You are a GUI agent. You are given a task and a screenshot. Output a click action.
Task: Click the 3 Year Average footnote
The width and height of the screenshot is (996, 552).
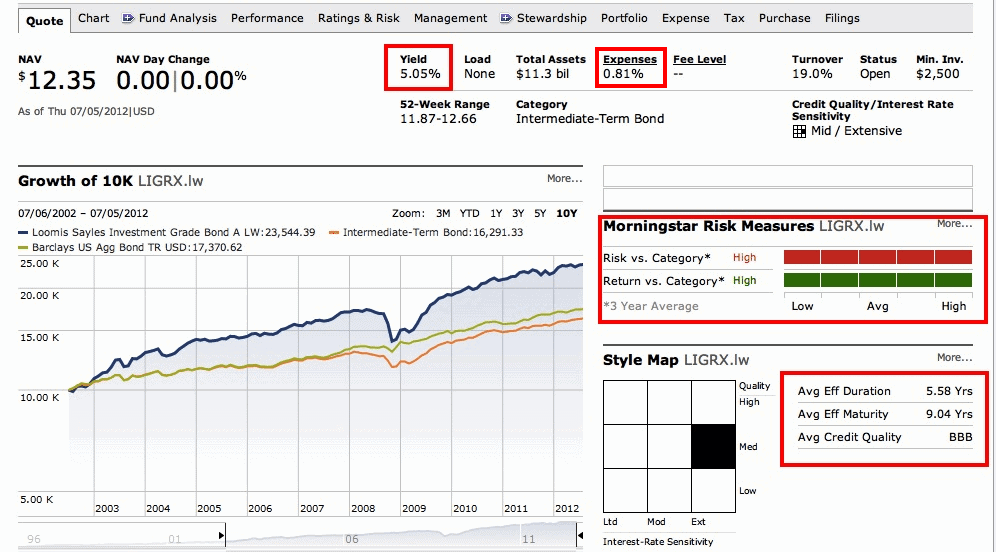[651, 306]
